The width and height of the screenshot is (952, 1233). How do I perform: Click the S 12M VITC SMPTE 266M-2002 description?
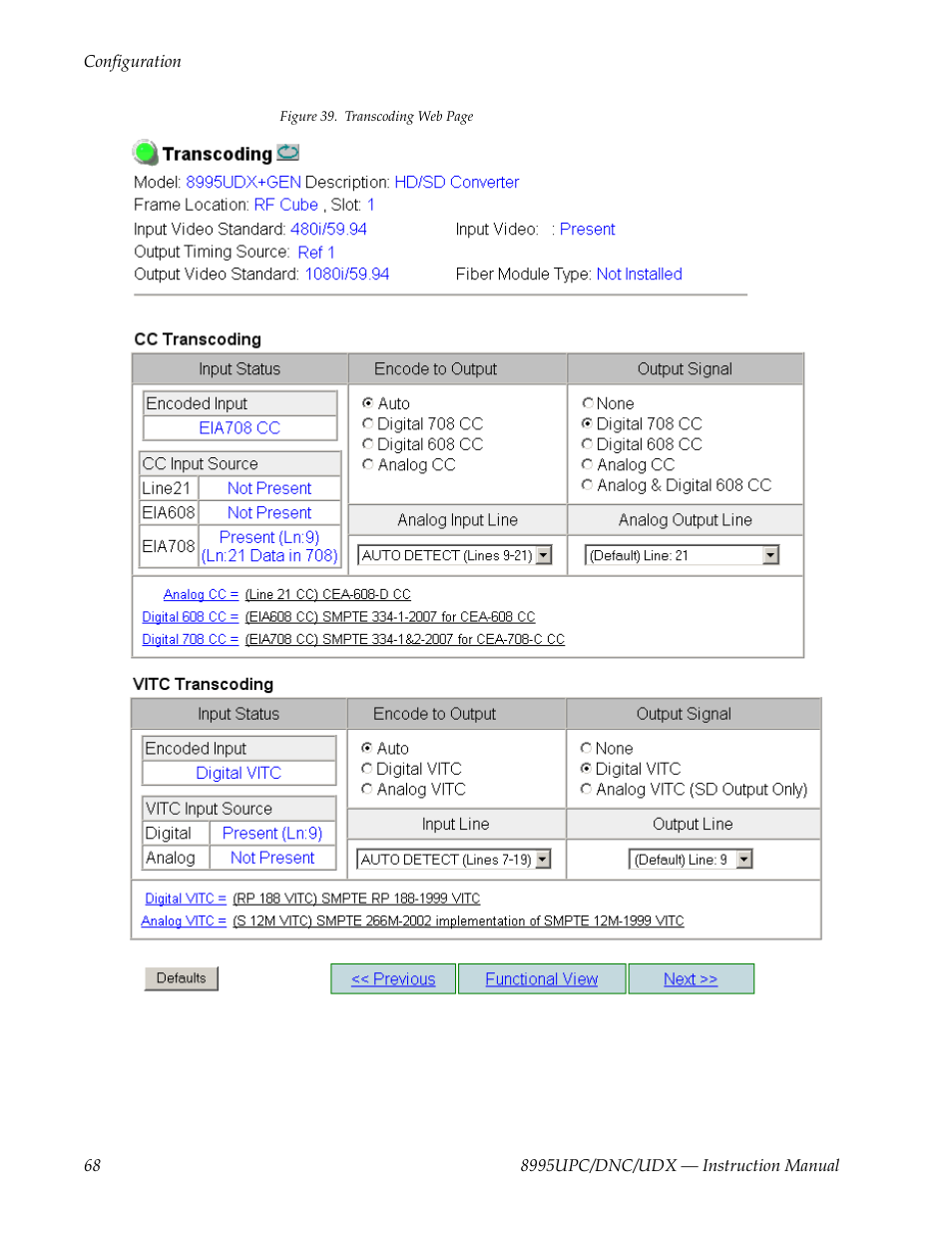458,921
